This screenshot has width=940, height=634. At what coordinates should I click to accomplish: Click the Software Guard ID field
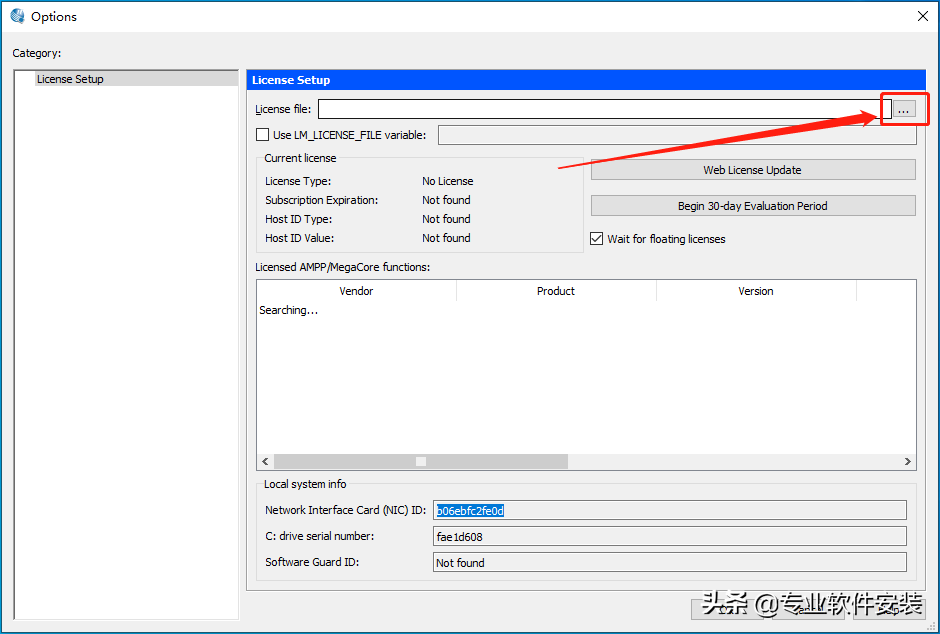pyautogui.click(x=670, y=562)
